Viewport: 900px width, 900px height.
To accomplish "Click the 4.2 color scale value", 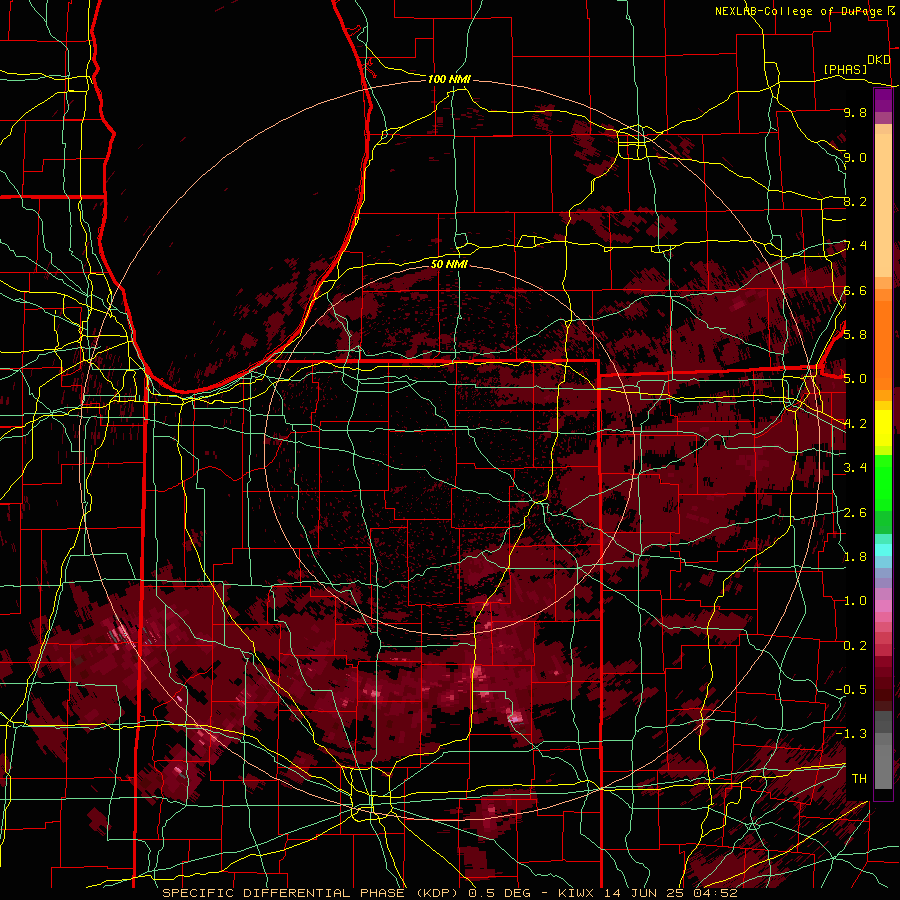I will click(x=855, y=424).
